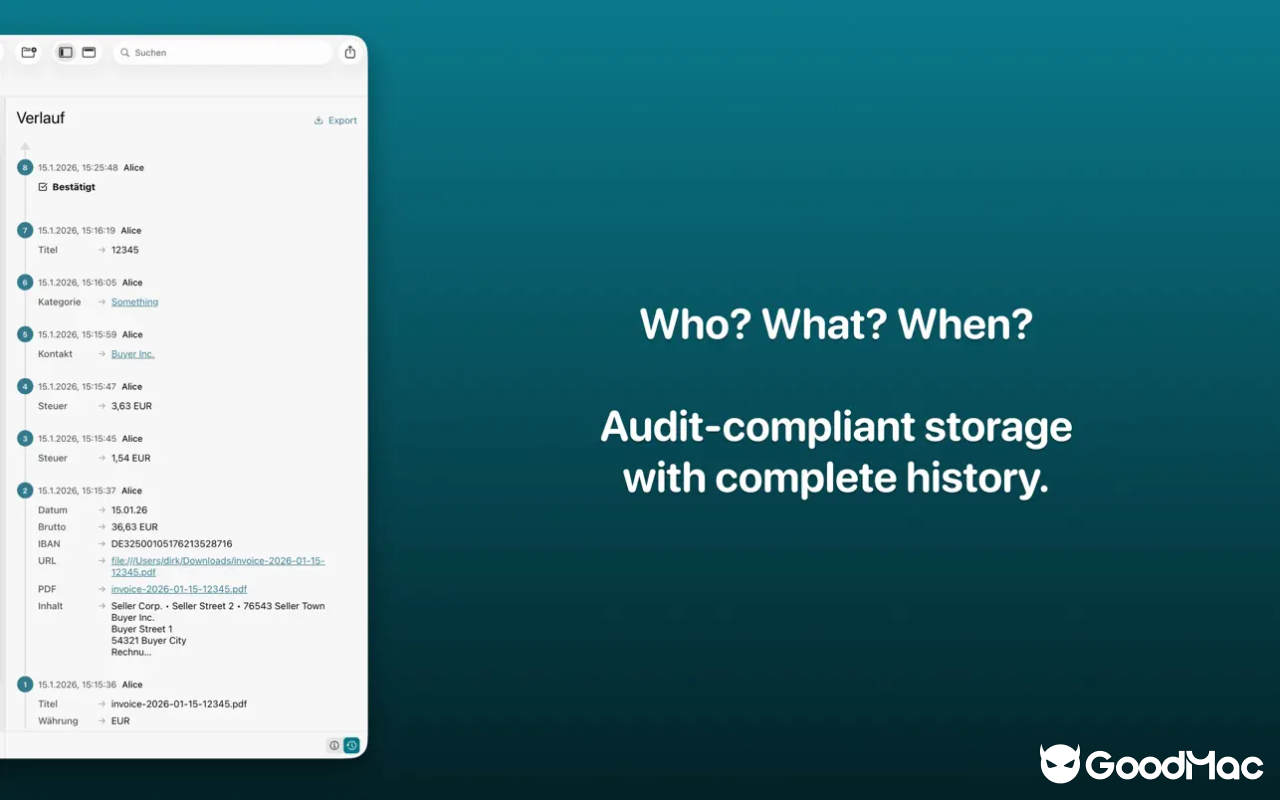The image size is (1280, 800).
Task: Click the Steuer value 1,54 EUR
Action: tap(131, 458)
